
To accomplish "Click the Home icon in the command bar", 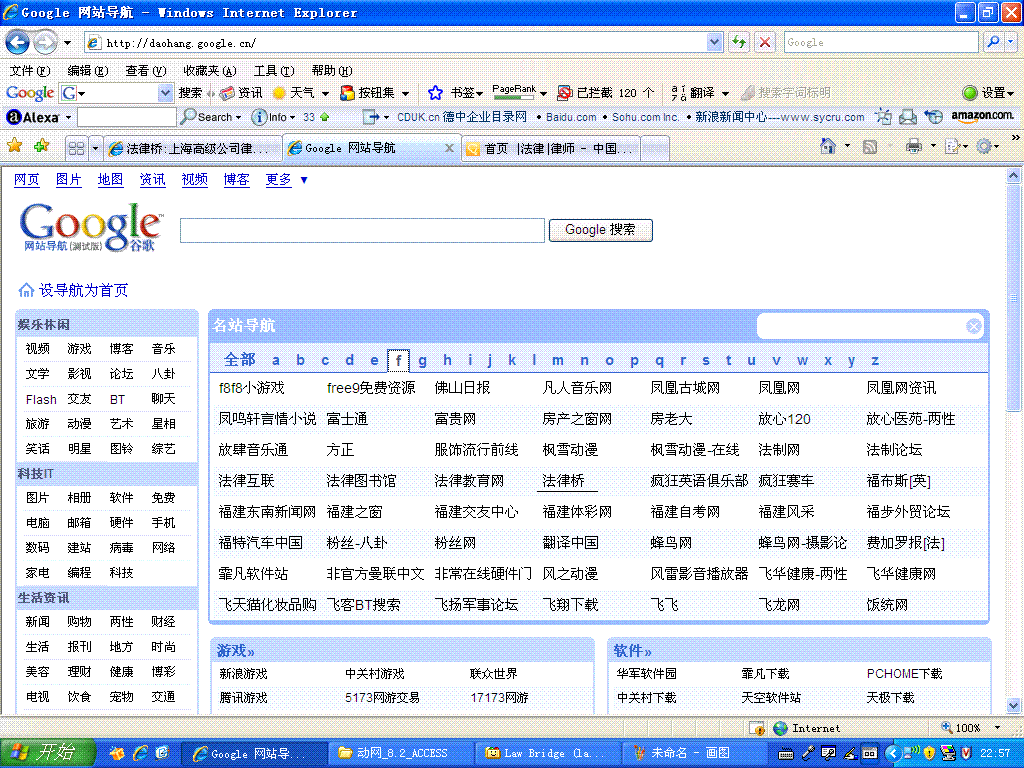I will point(828,146).
